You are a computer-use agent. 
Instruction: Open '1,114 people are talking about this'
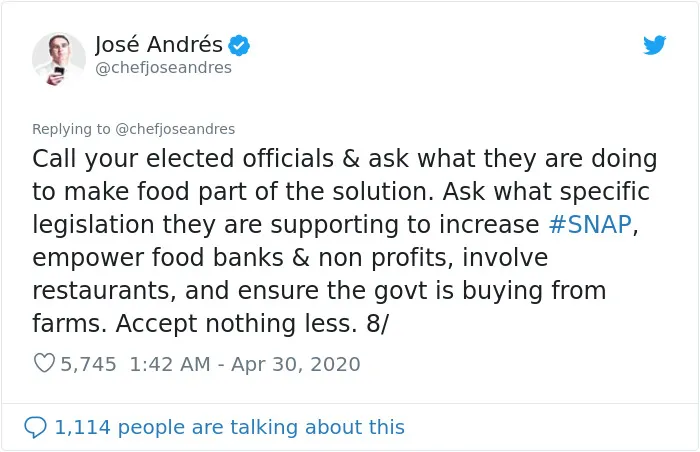(x=229, y=427)
